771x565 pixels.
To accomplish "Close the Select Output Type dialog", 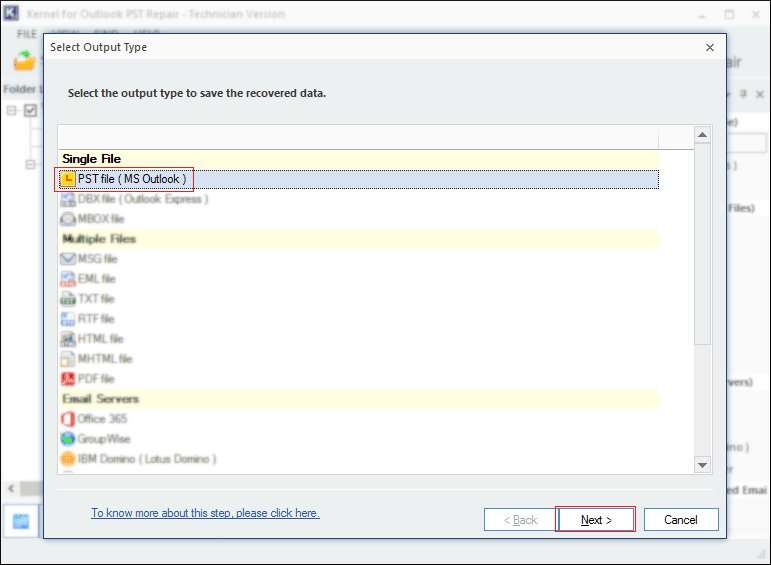I will 710,47.
